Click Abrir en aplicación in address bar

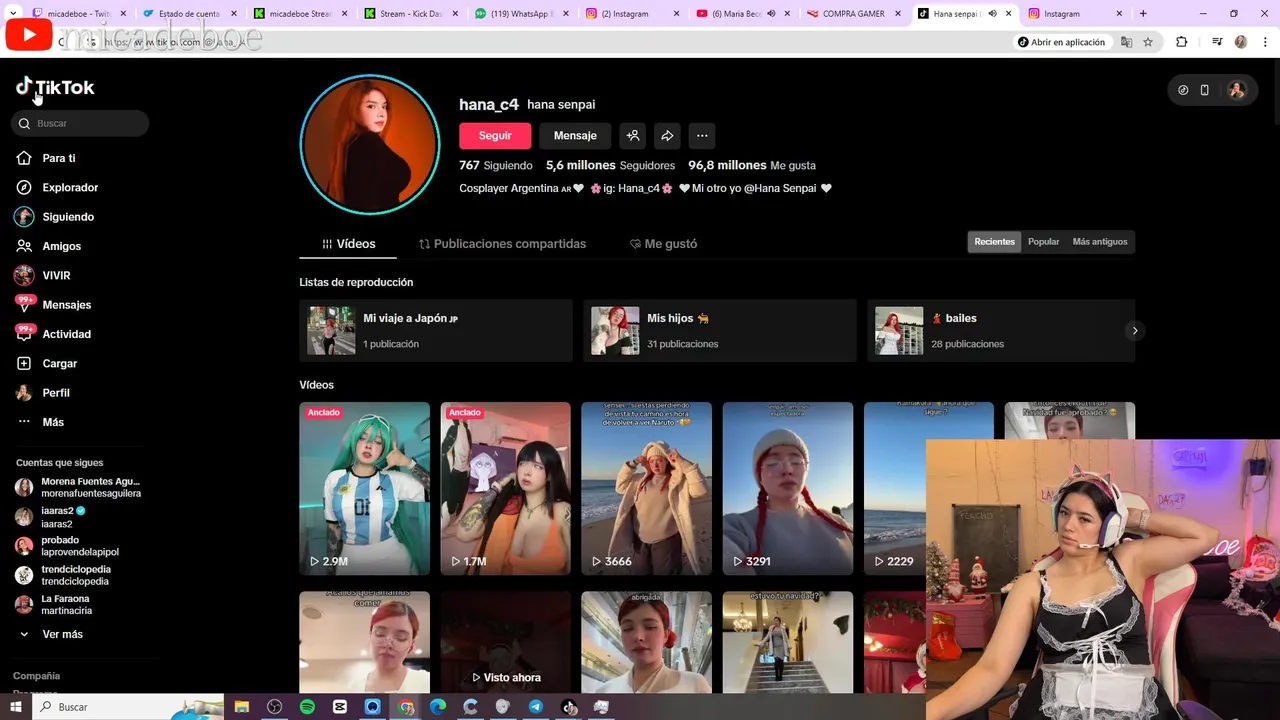(x=1062, y=42)
